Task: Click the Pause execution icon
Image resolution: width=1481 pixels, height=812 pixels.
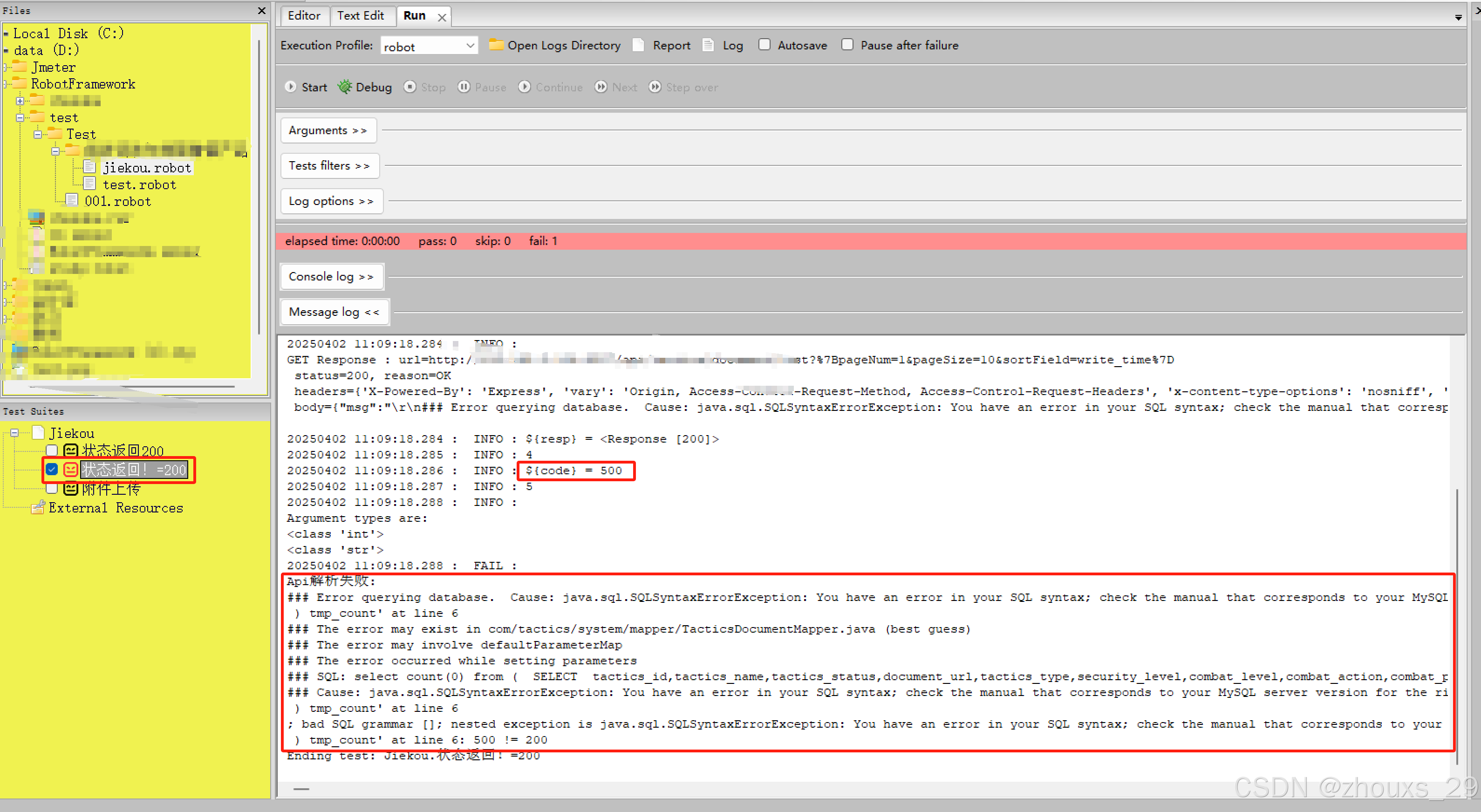Action: click(464, 87)
